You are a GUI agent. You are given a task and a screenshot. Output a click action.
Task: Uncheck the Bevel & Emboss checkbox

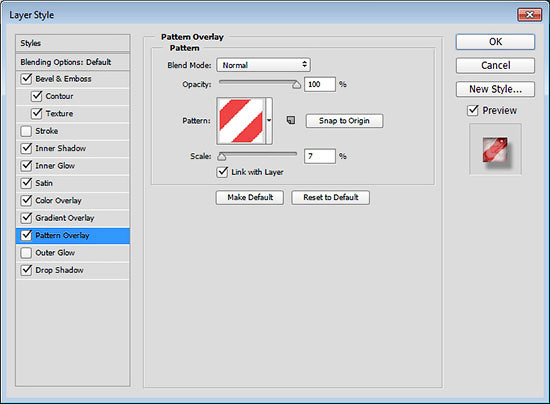coord(26,79)
